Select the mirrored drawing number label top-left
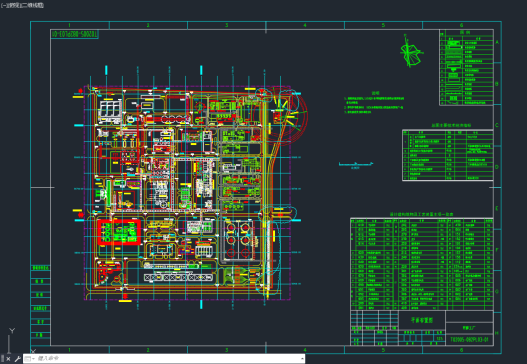This screenshot has width=527, height=364. [75, 34]
